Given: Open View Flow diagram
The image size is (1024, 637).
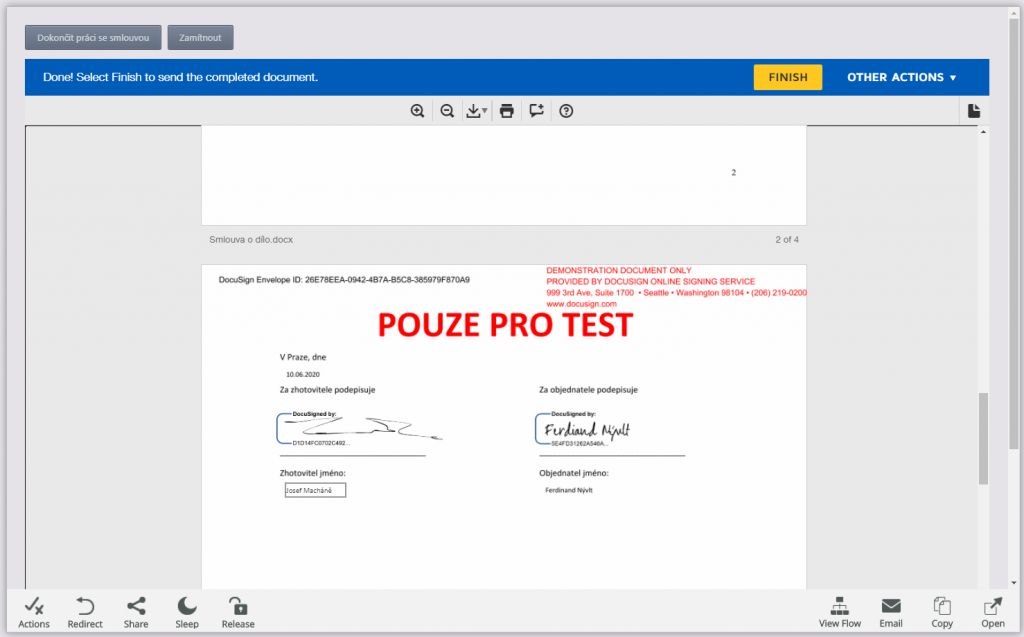Looking at the screenshot, I should click(x=839, y=612).
